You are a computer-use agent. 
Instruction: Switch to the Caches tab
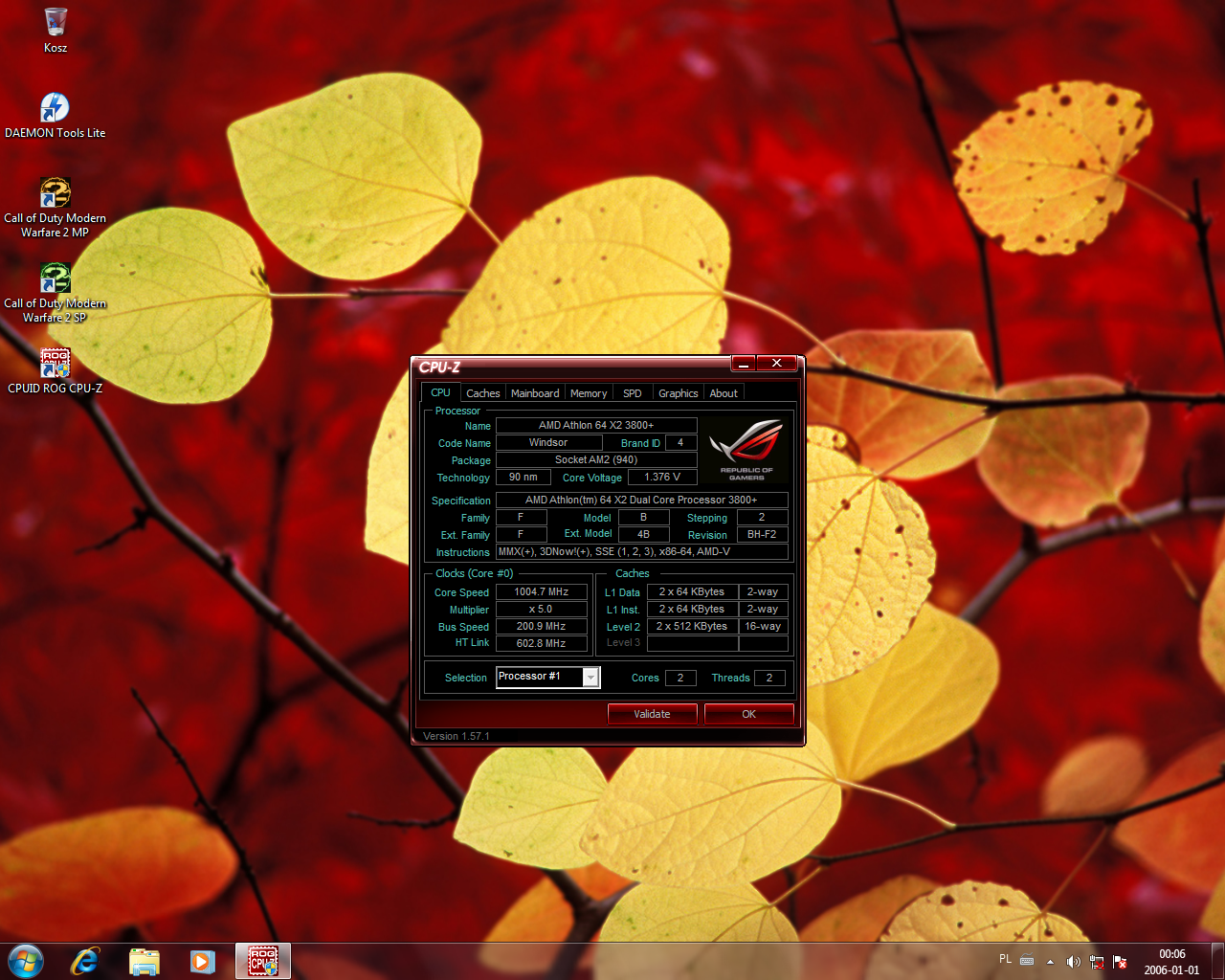point(482,393)
